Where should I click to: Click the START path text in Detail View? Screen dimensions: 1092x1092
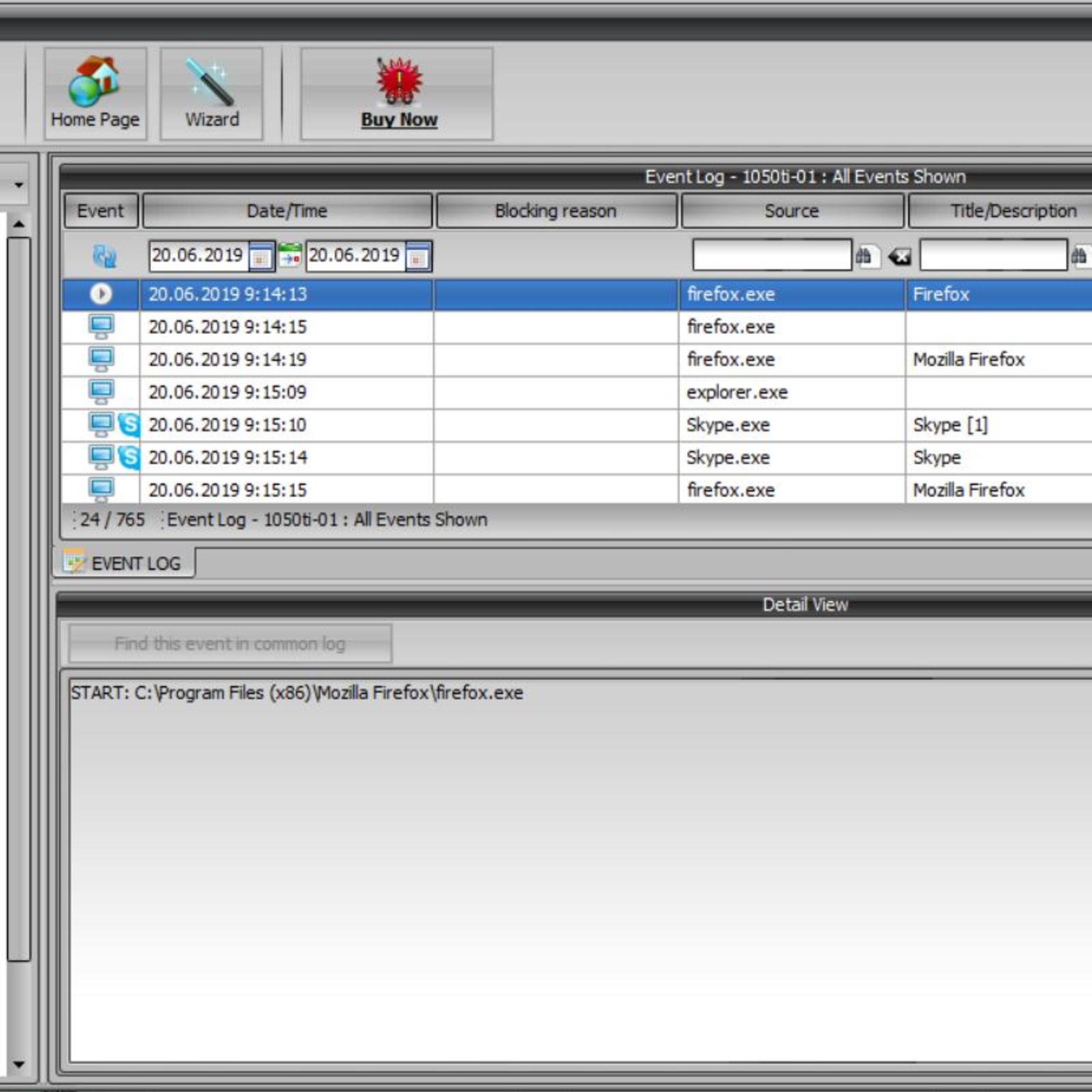pyautogui.click(x=297, y=693)
